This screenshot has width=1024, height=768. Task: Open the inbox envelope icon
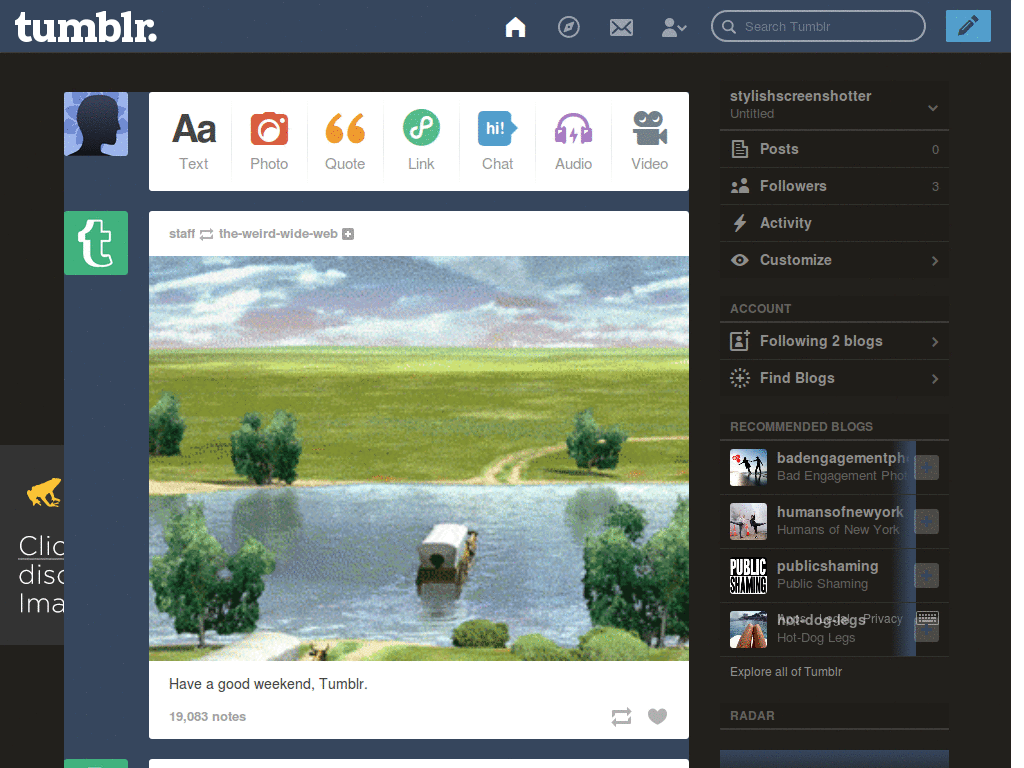point(621,27)
